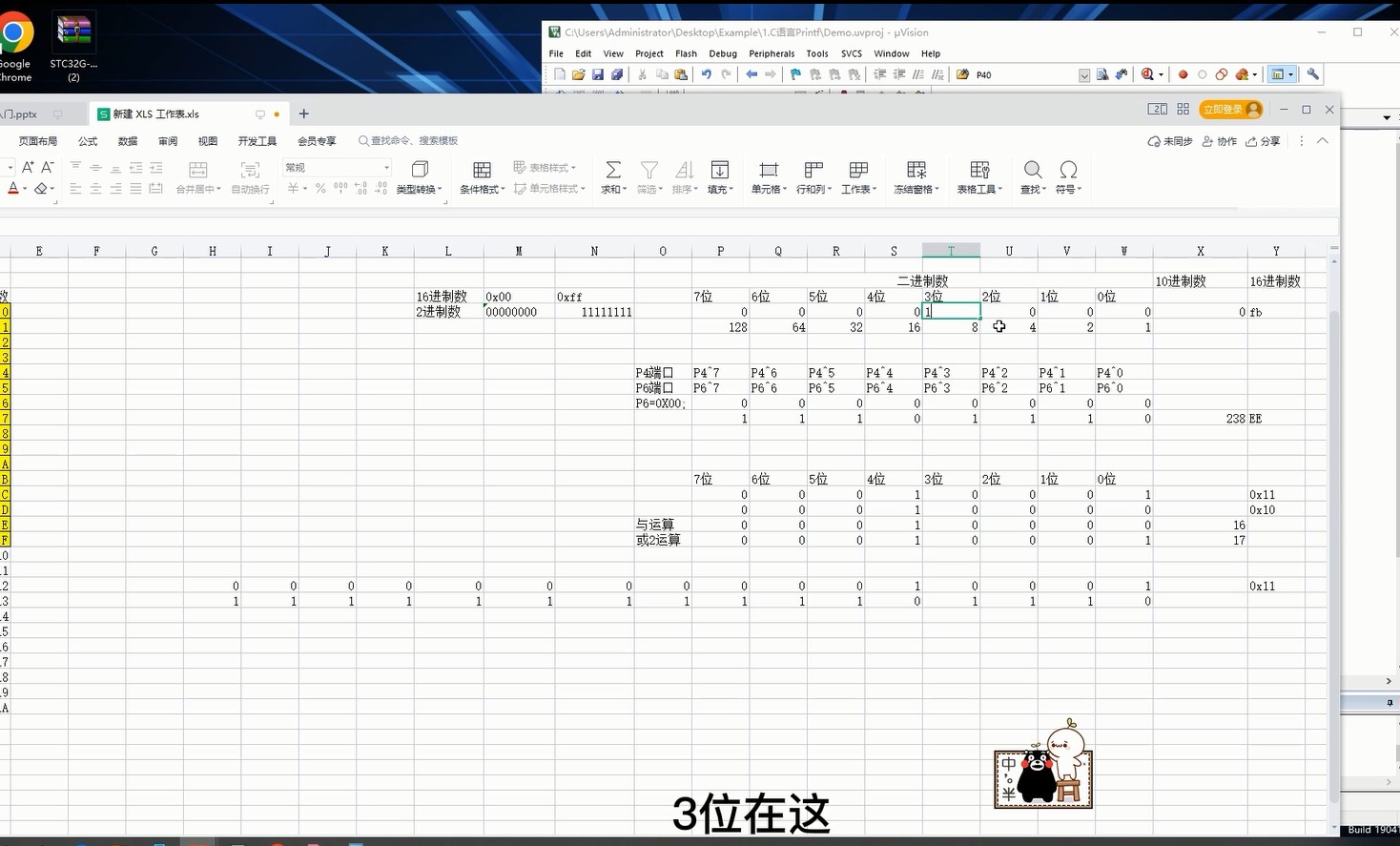This screenshot has width=1400, height=846.
Task: Switch to the 公式 (Formulas) ribbon tab
Action: click(88, 141)
